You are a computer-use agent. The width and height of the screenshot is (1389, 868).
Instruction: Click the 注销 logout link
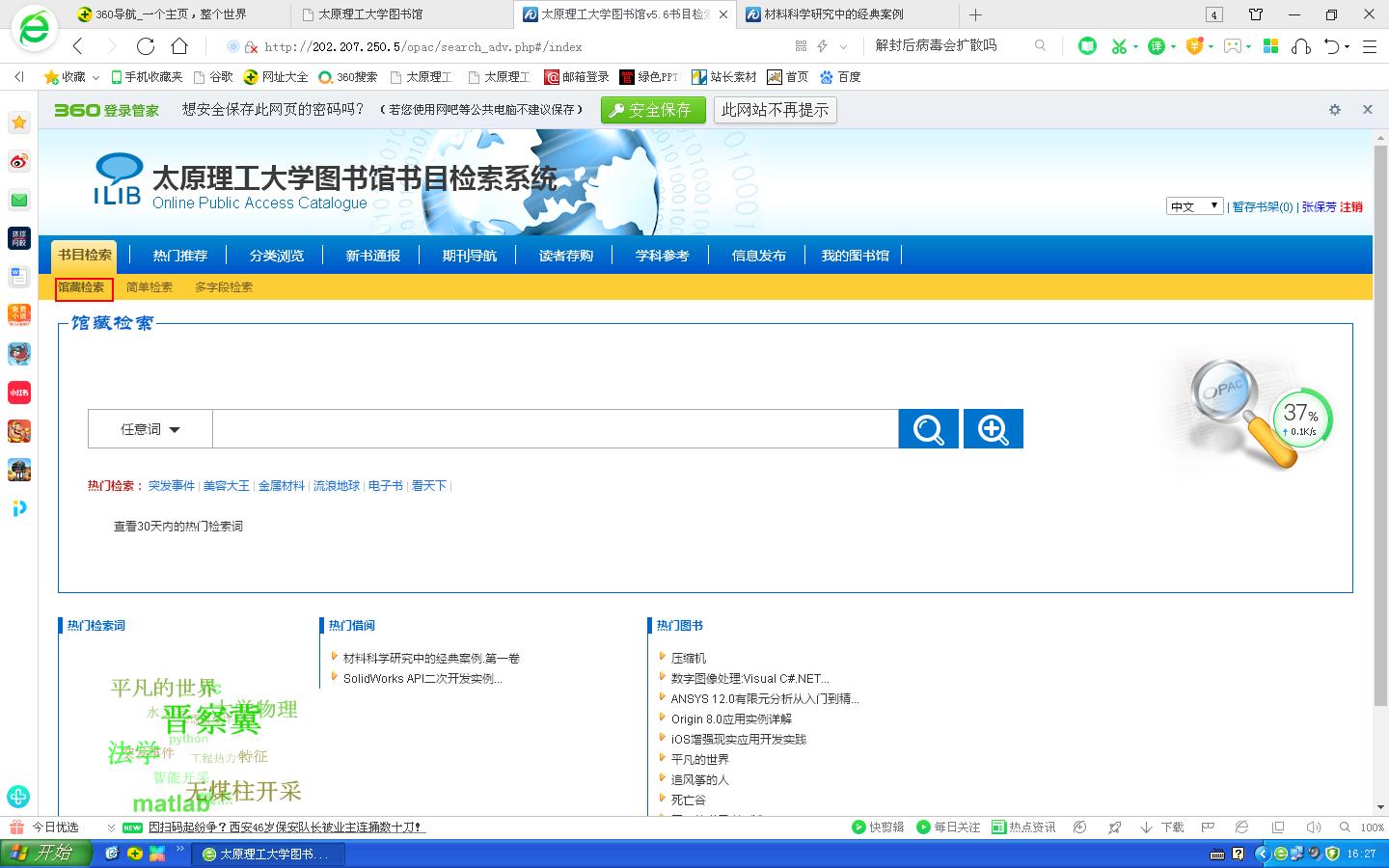(1351, 207)
